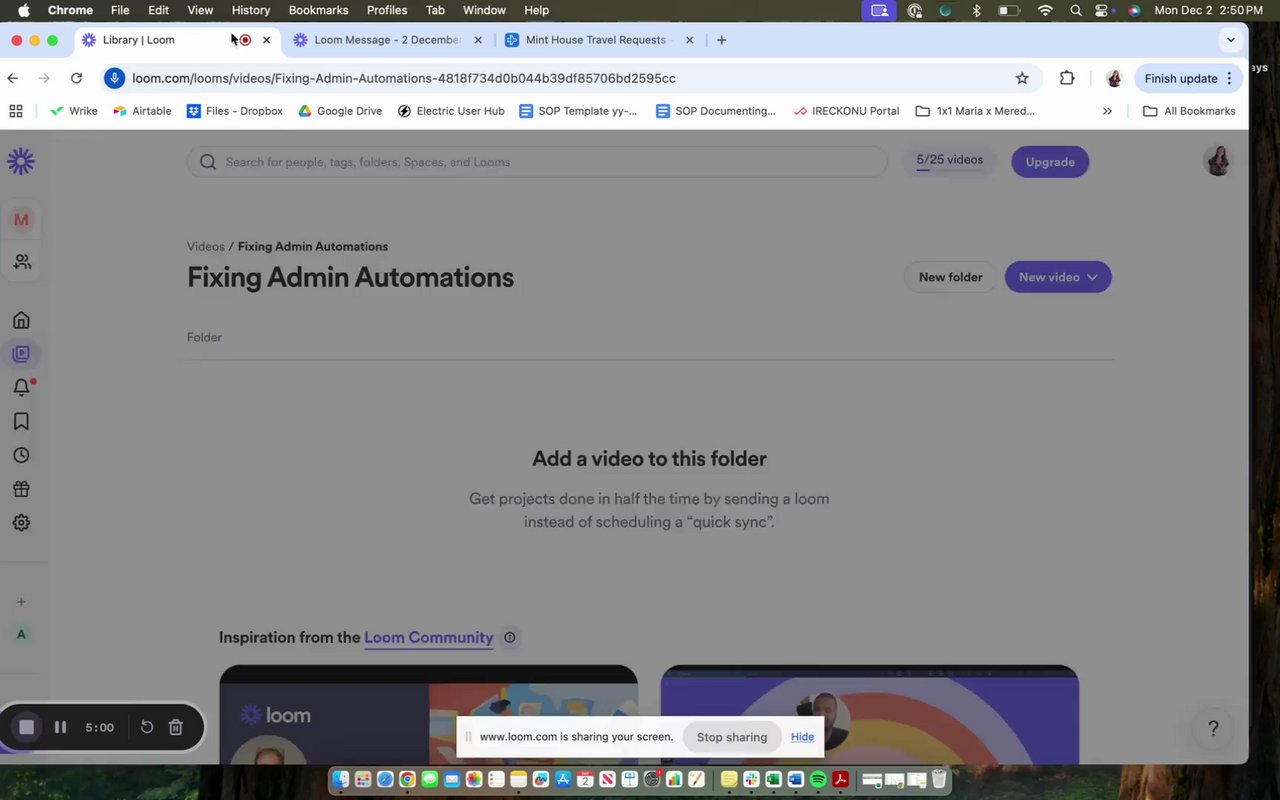Open the gift icon in Loom sidebar
The height and width of the screenshot is (800, 1280).
point(21,489)
